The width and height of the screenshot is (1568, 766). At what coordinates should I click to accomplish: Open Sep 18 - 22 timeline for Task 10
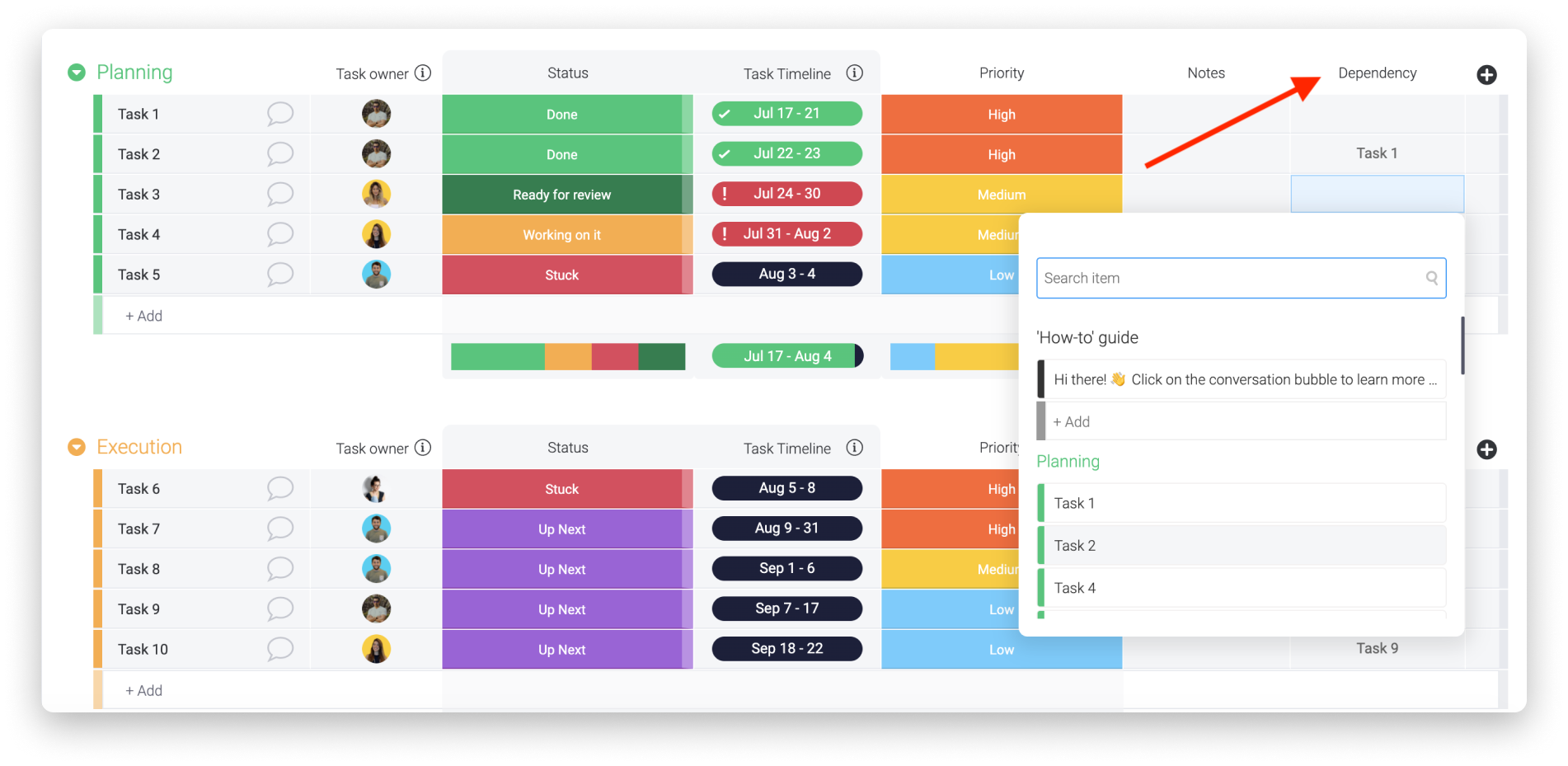tap(787, 649)
